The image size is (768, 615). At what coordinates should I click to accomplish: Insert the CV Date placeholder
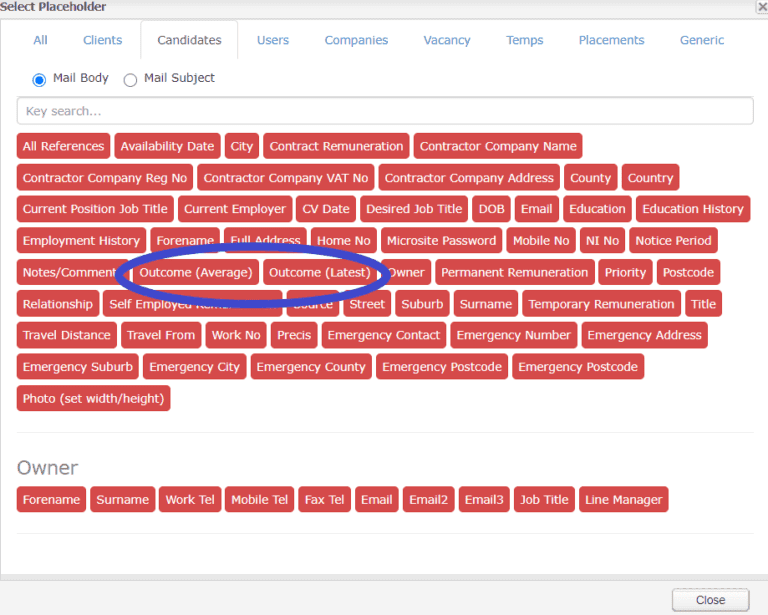tap(326, 209)
